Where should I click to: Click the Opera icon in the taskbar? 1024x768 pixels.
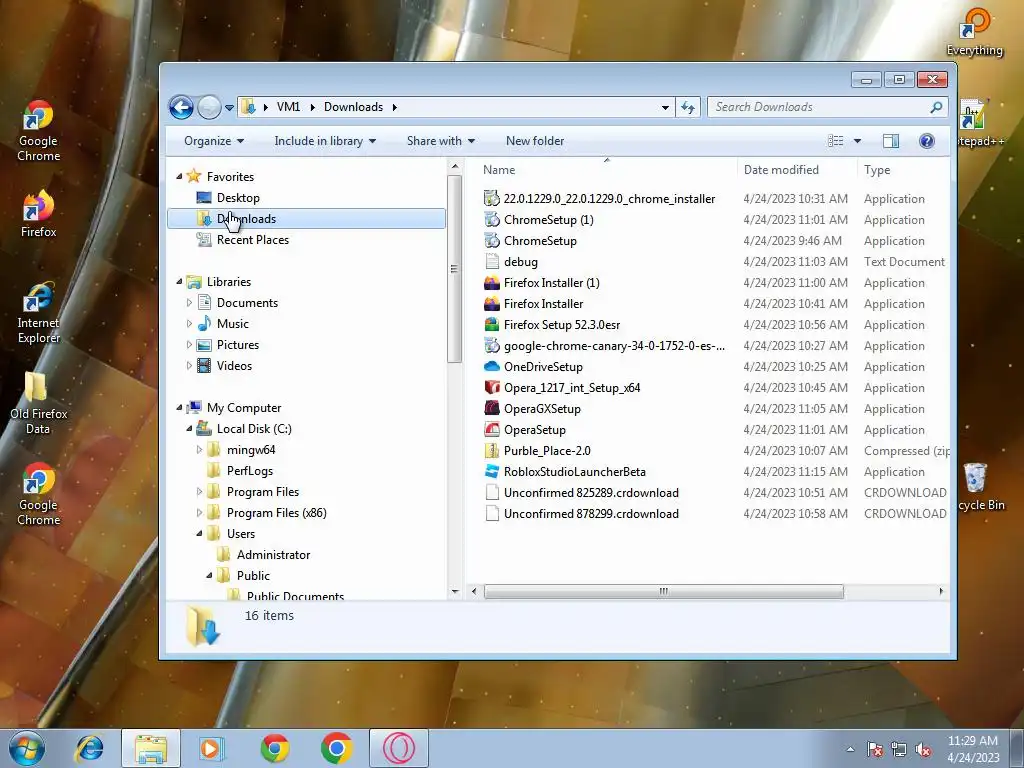(x=399, y=748)
